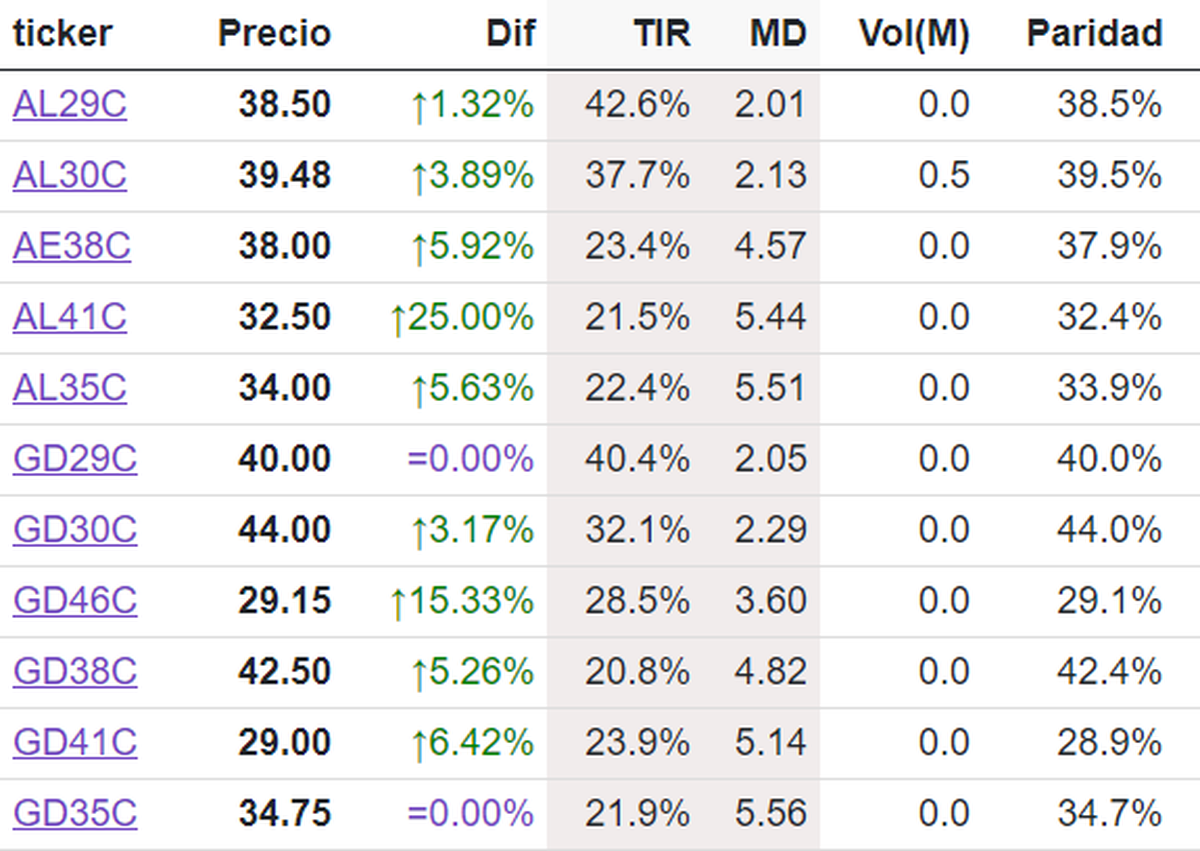Click the GD29C ticker link
The image size is (1200, 851).
[x=75, y=459]
